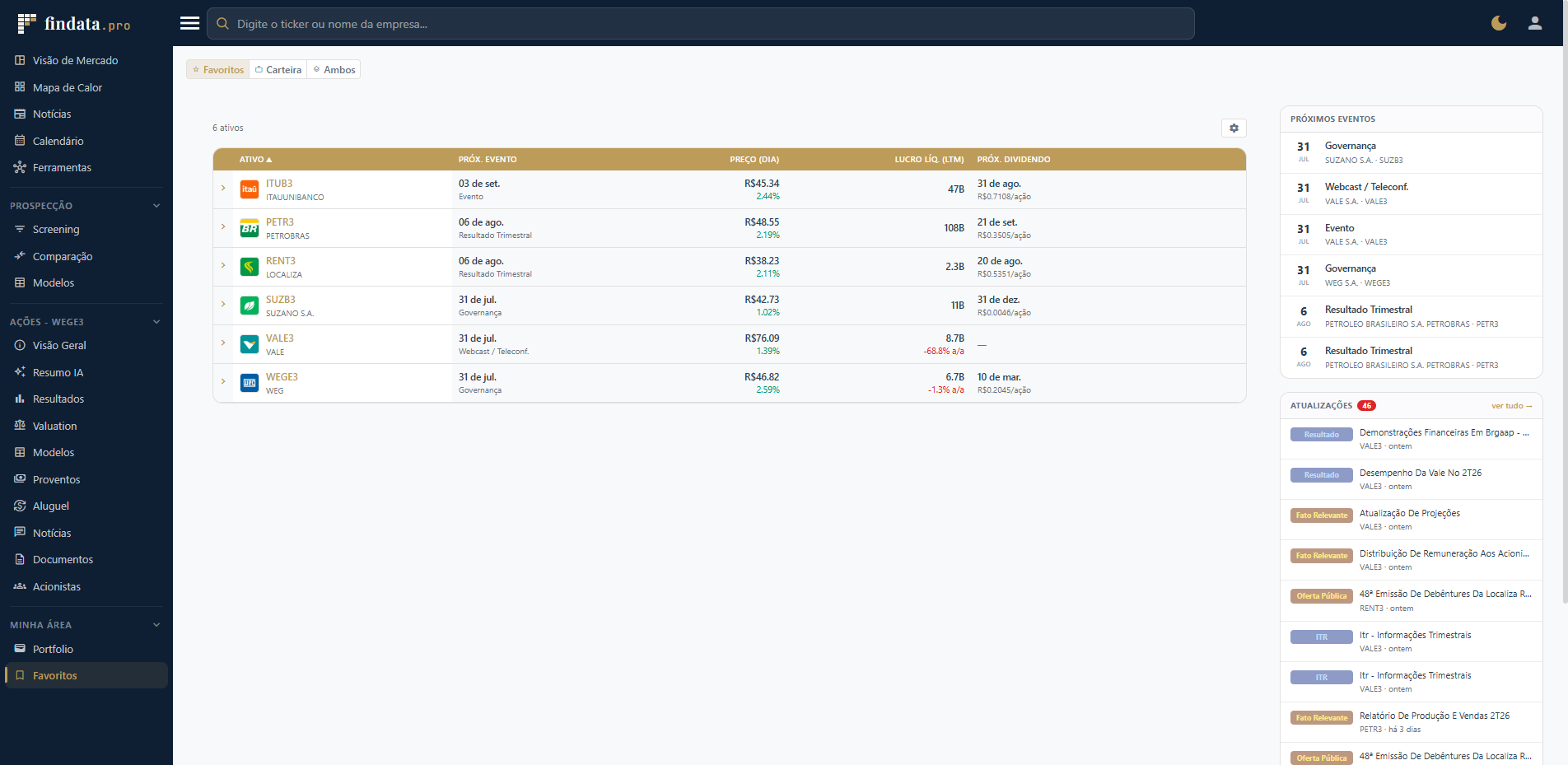Click the Petrobras BR logo
The height and width of the screenshot is (765, 1568).
point(250,228)
